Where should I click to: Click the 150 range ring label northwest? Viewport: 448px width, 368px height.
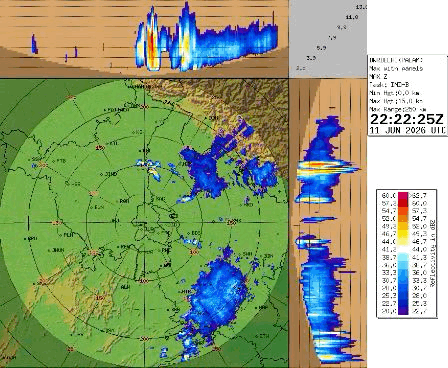pyautogui.click(x=100, y=147)
